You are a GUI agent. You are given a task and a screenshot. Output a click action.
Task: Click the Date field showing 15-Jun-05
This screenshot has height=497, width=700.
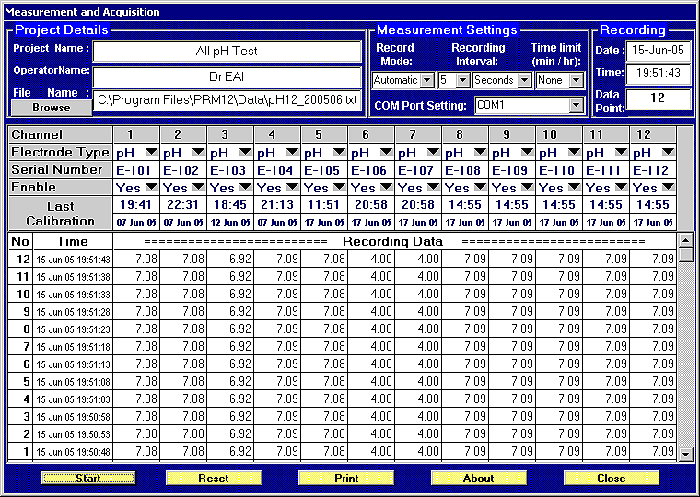pos(658,50)
